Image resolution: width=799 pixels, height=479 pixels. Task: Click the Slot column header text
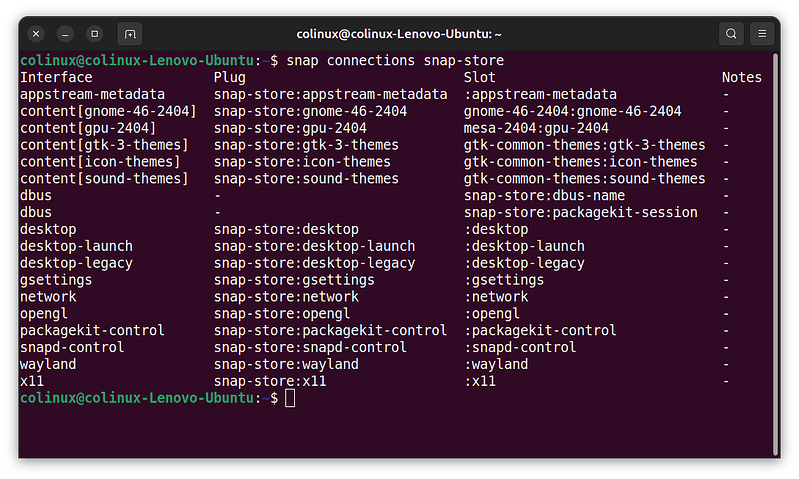[x=480, y=77]
